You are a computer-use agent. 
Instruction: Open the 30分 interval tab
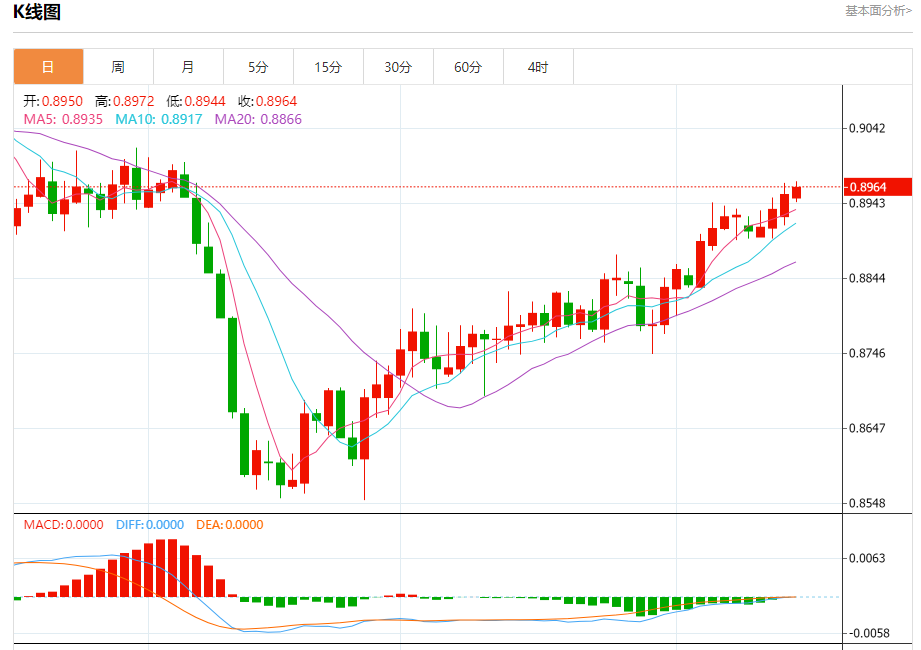click(x=398, y=67)
